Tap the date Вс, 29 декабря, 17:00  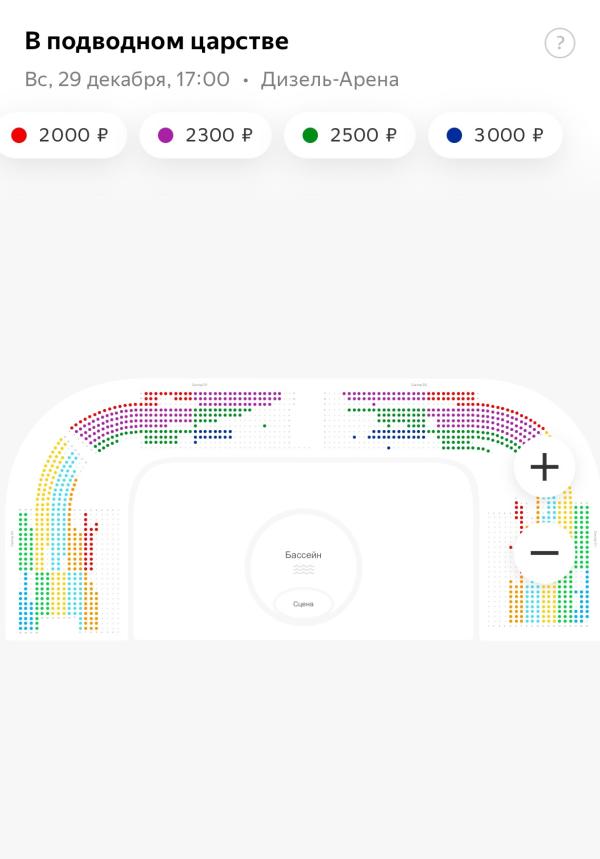[127, 79]
